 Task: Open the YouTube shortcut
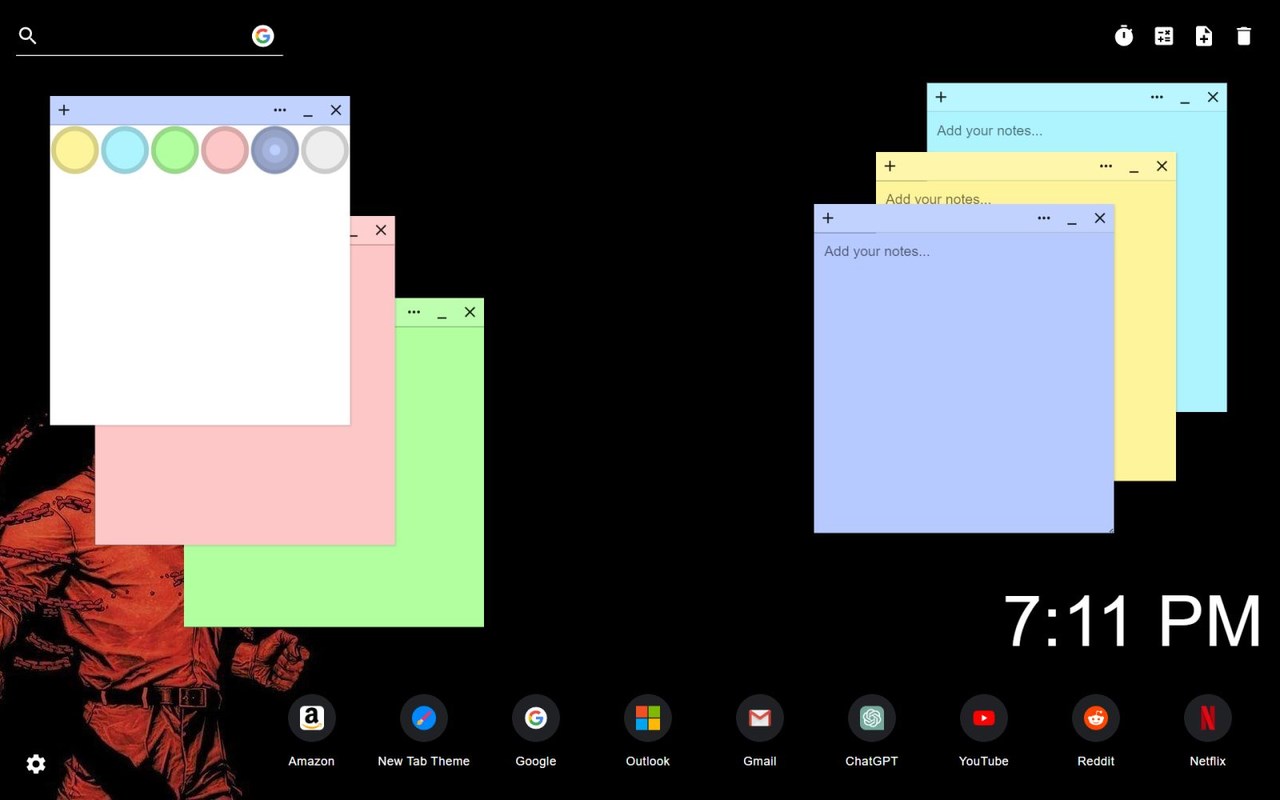pos(984,718)
